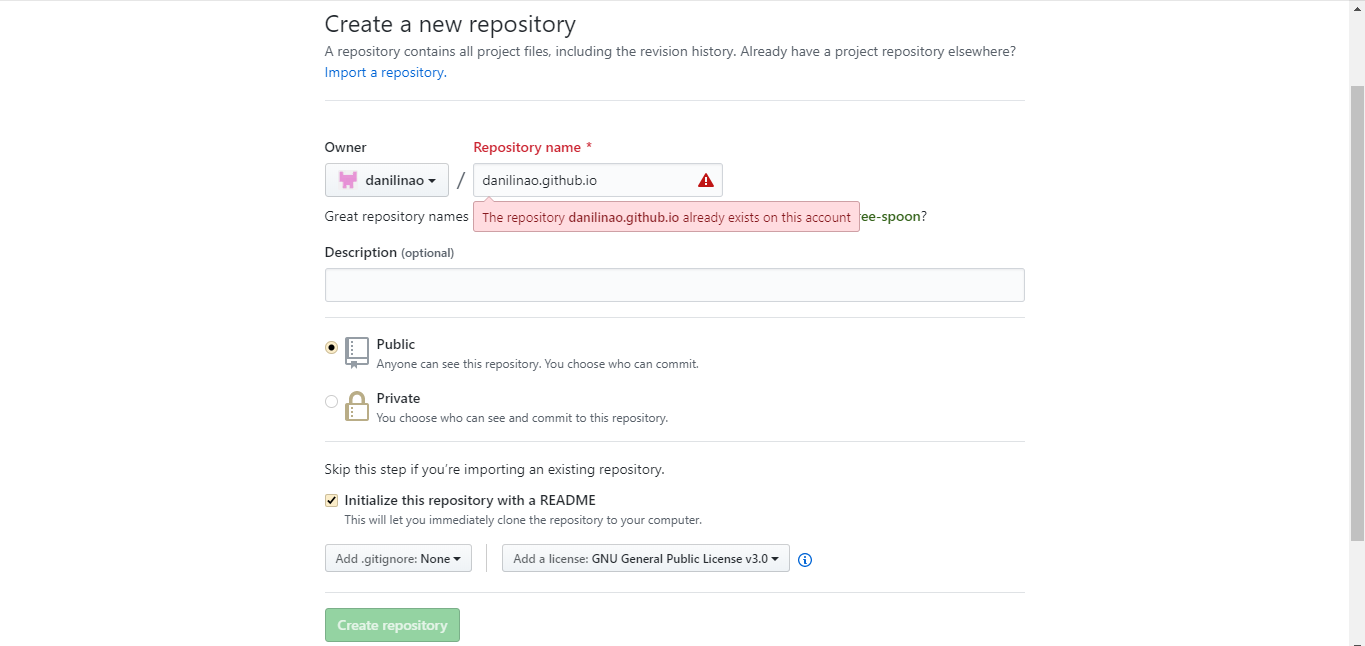Click the Public repository book icon
This screenshot has width=1365, height=646.
(357, 352)
